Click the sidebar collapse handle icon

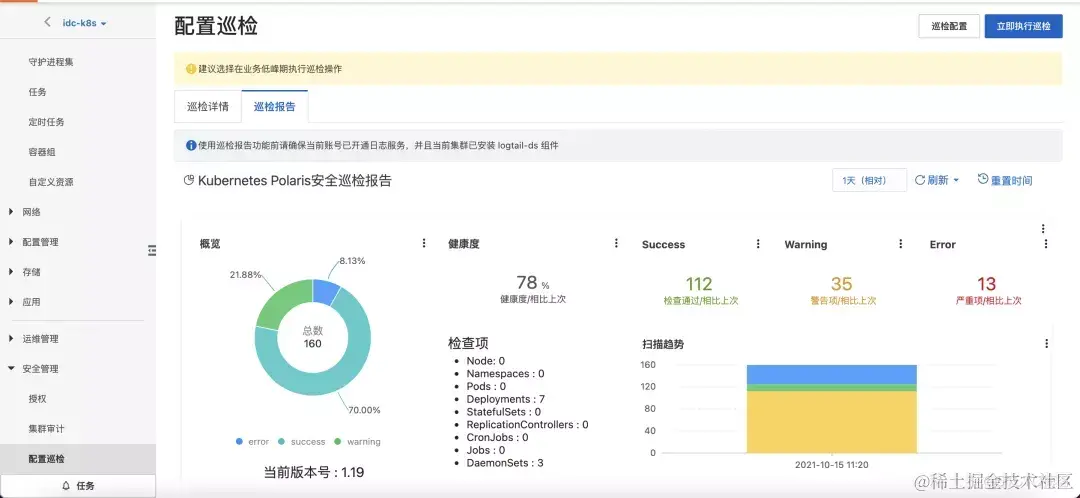152,251
